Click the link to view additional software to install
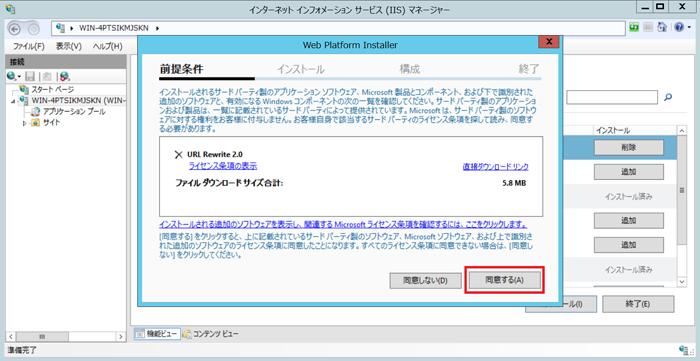 click(x=343, y=224)
